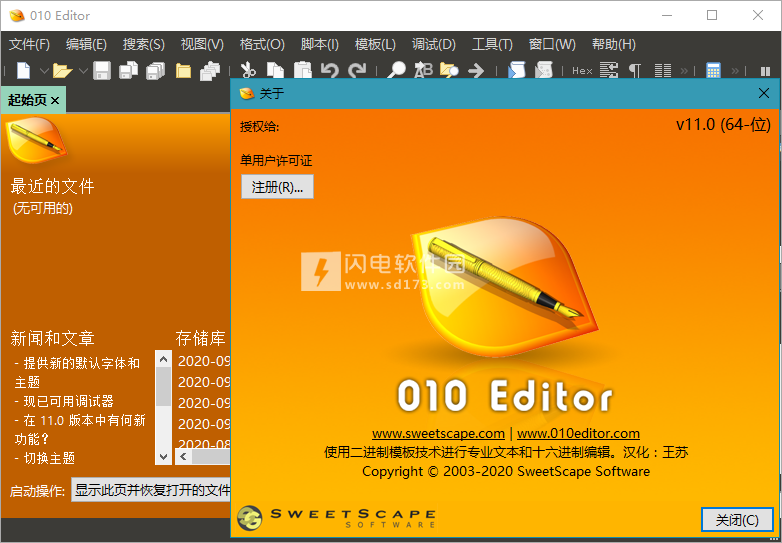
Task: Close the 起始页 tab
Action: point(55,101)
